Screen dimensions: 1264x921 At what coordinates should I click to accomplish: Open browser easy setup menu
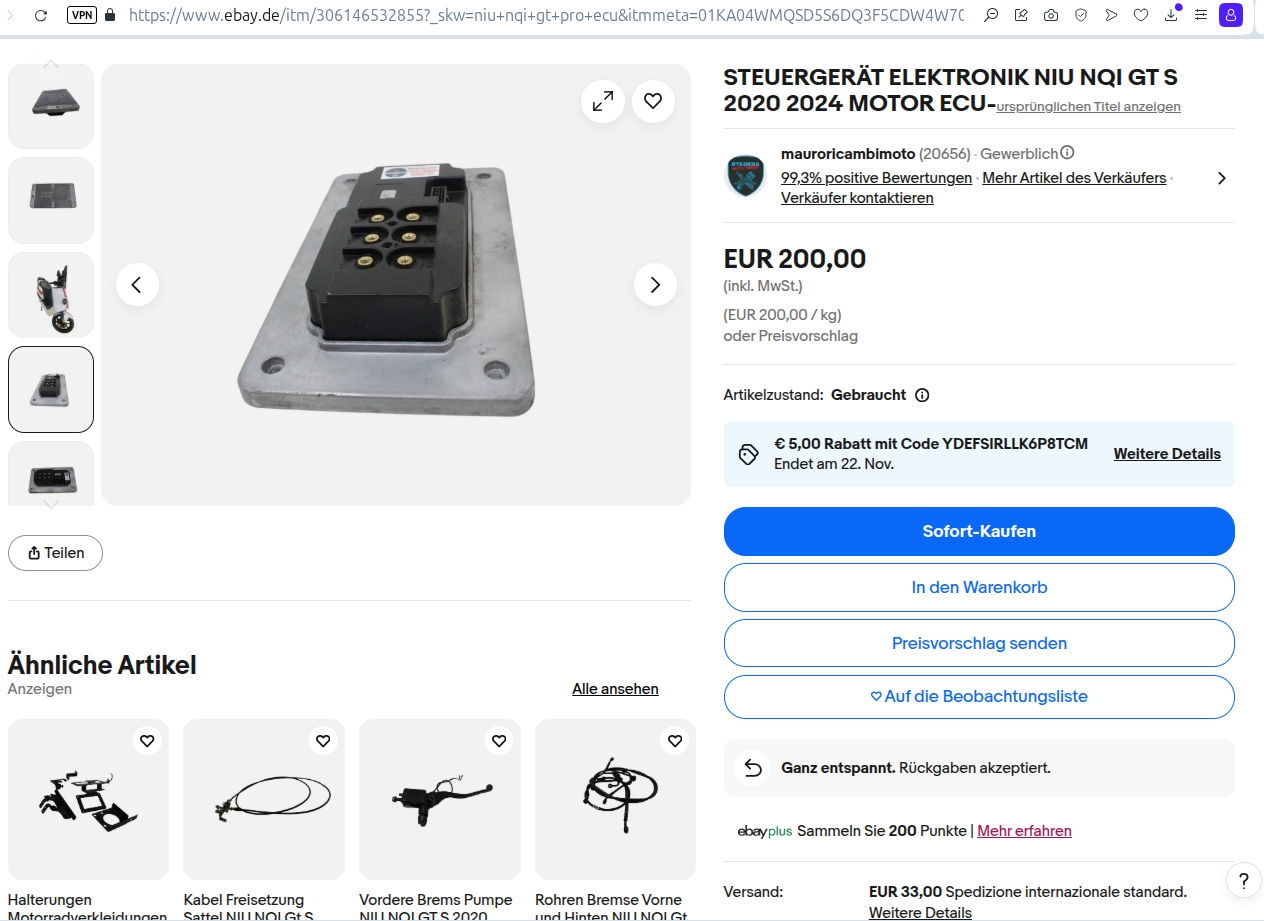[x=1201, y=15]
